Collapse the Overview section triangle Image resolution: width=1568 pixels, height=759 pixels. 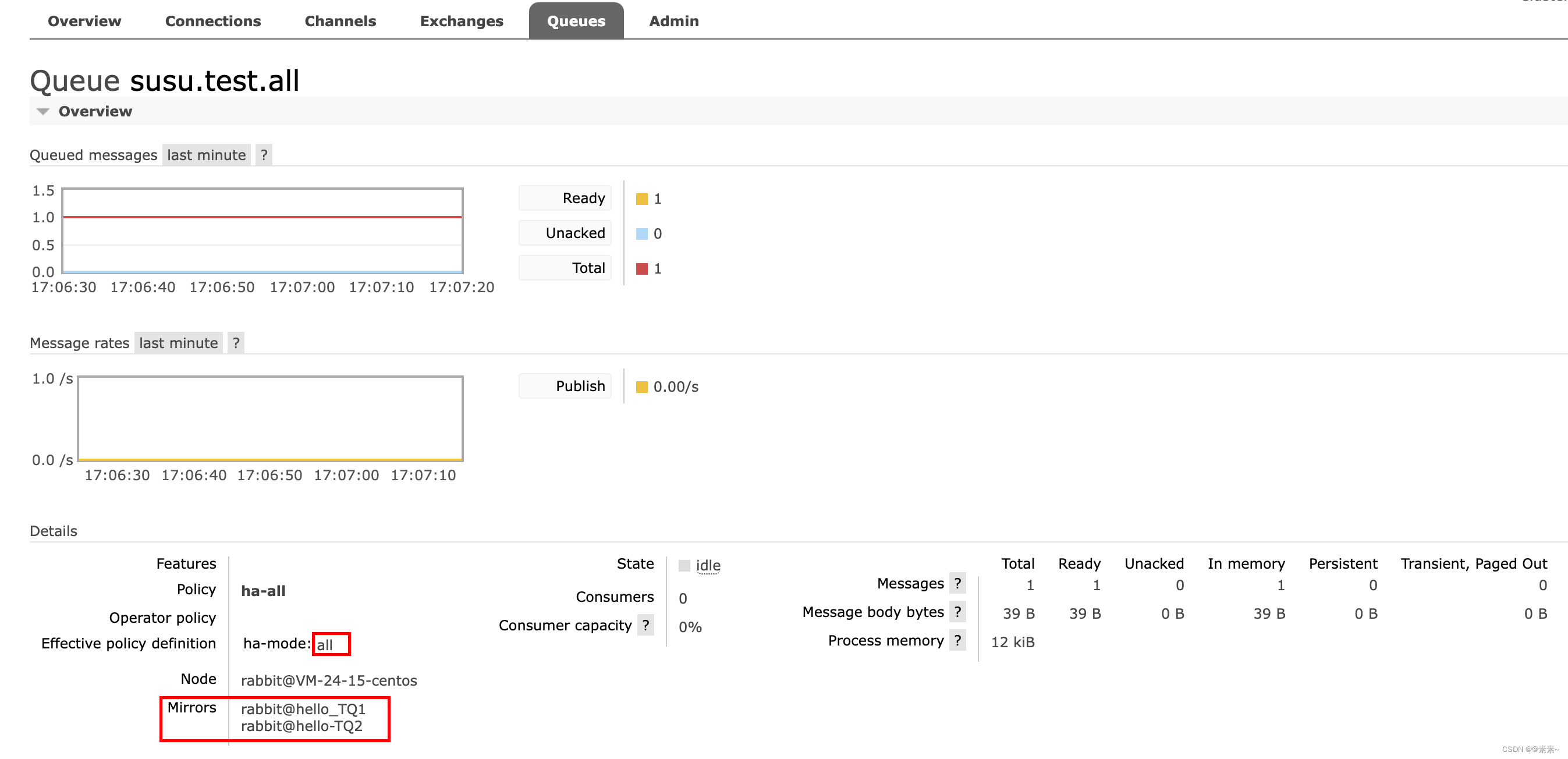point(42,111)
